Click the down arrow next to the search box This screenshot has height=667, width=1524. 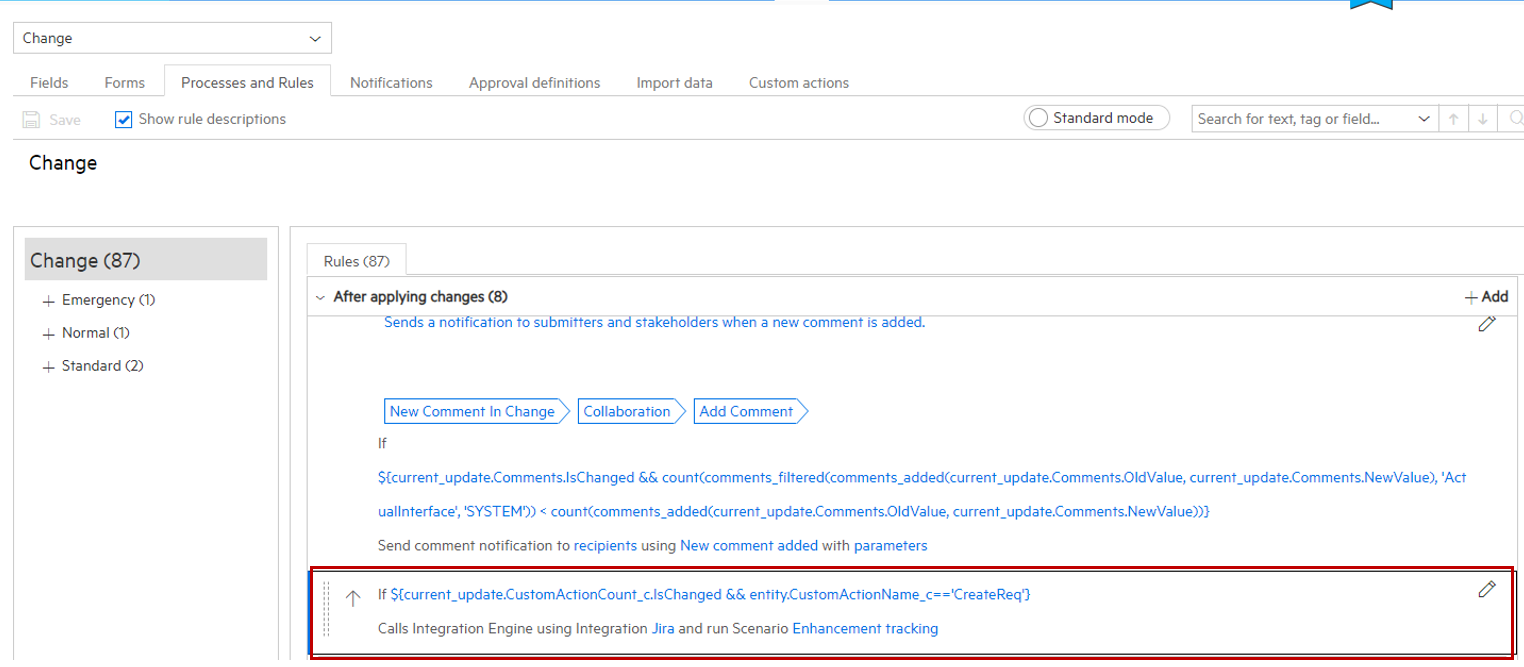[1483, 118]
